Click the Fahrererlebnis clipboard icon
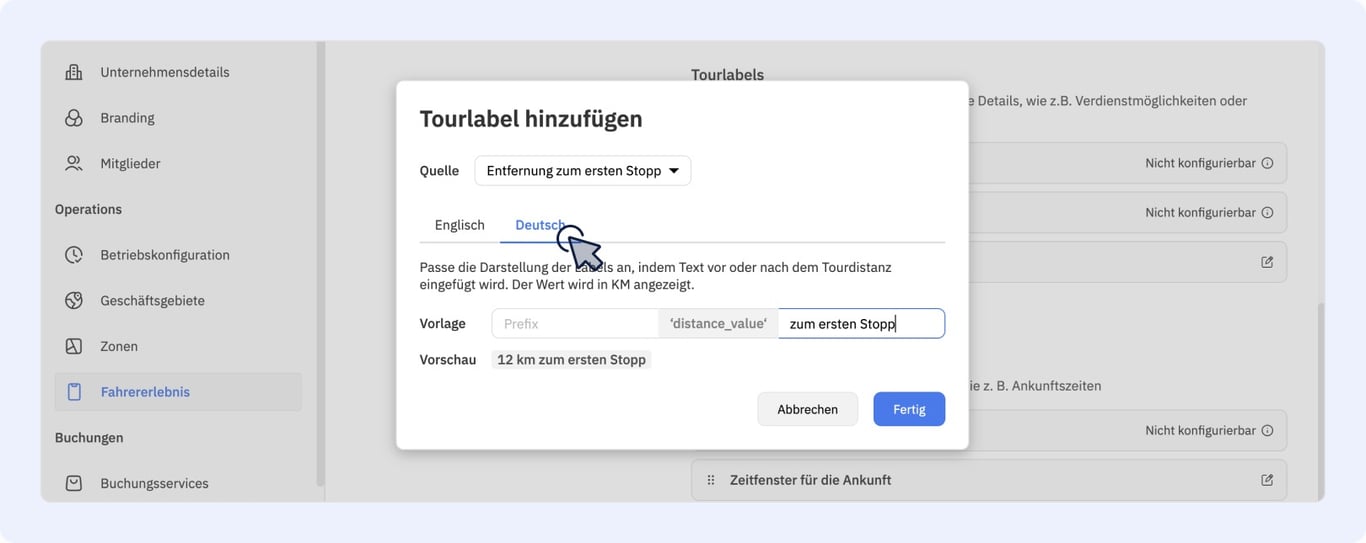This screenshot has width=1366, height=543. coord(74,392)
